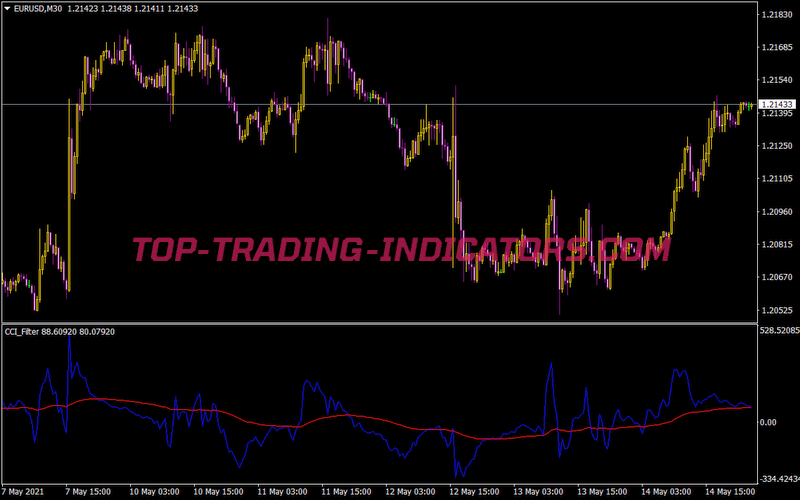
Task: Click the 1.21105 level on price scale
Action: pos(777,179)
